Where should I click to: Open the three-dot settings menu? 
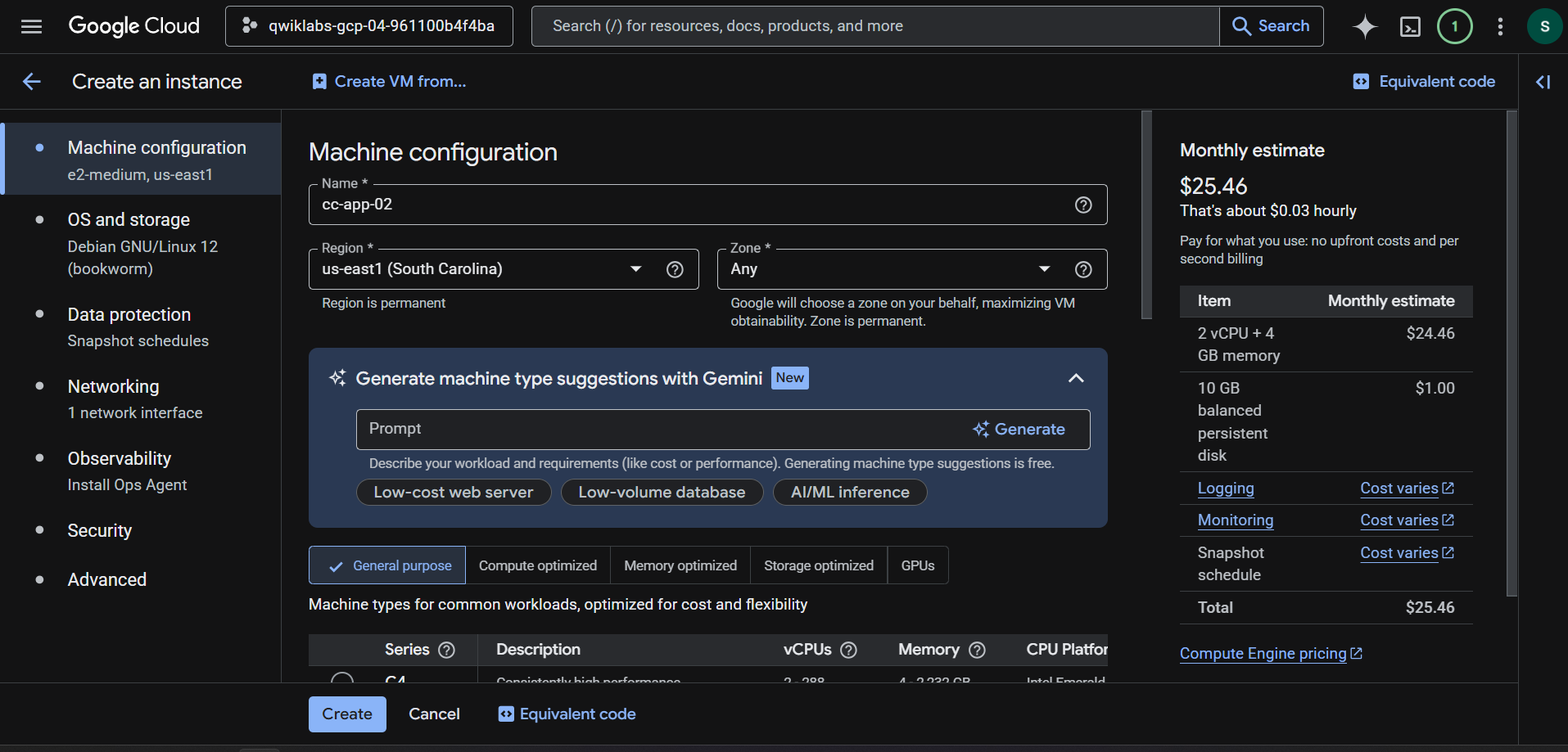click(1500, 26)
